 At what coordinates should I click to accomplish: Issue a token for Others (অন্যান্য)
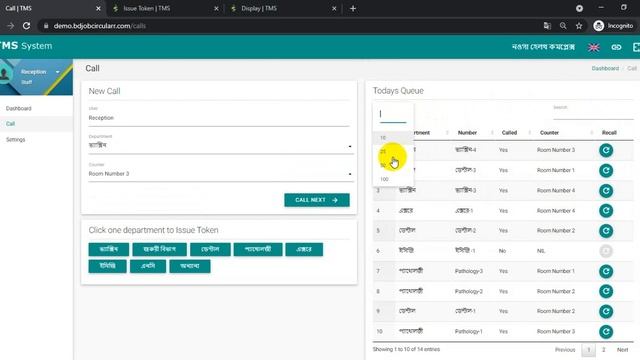point(190,266)
